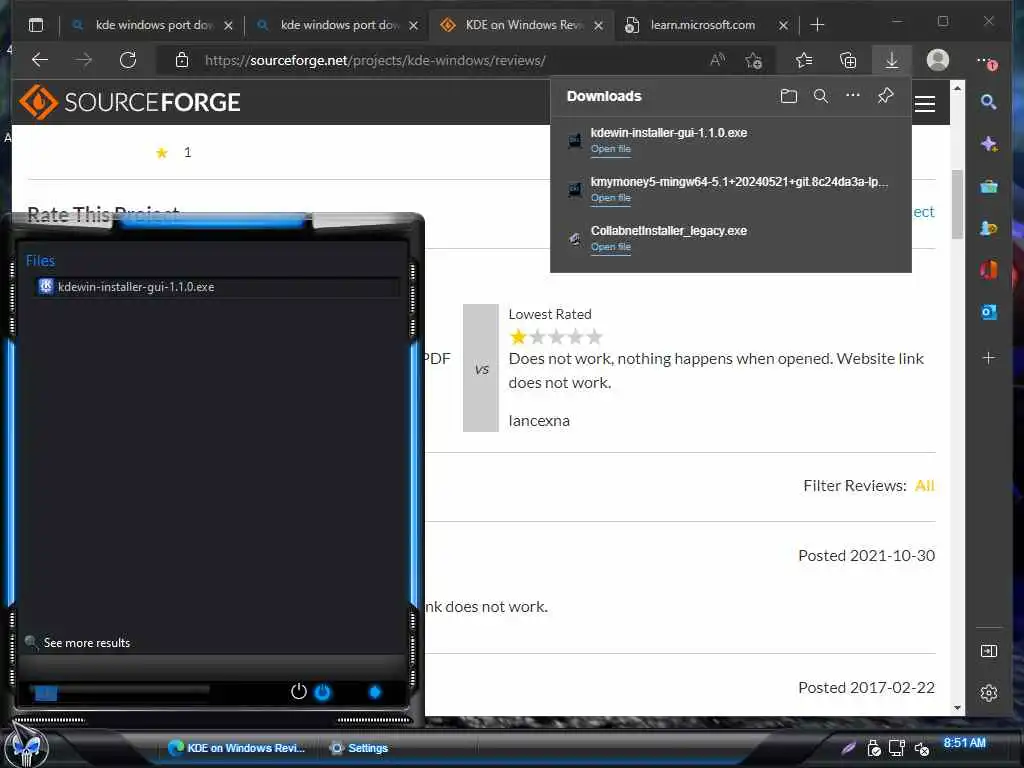Click the start menu search box
Viewport: 1024px width, 768px height.
click(x=121, y=692)
